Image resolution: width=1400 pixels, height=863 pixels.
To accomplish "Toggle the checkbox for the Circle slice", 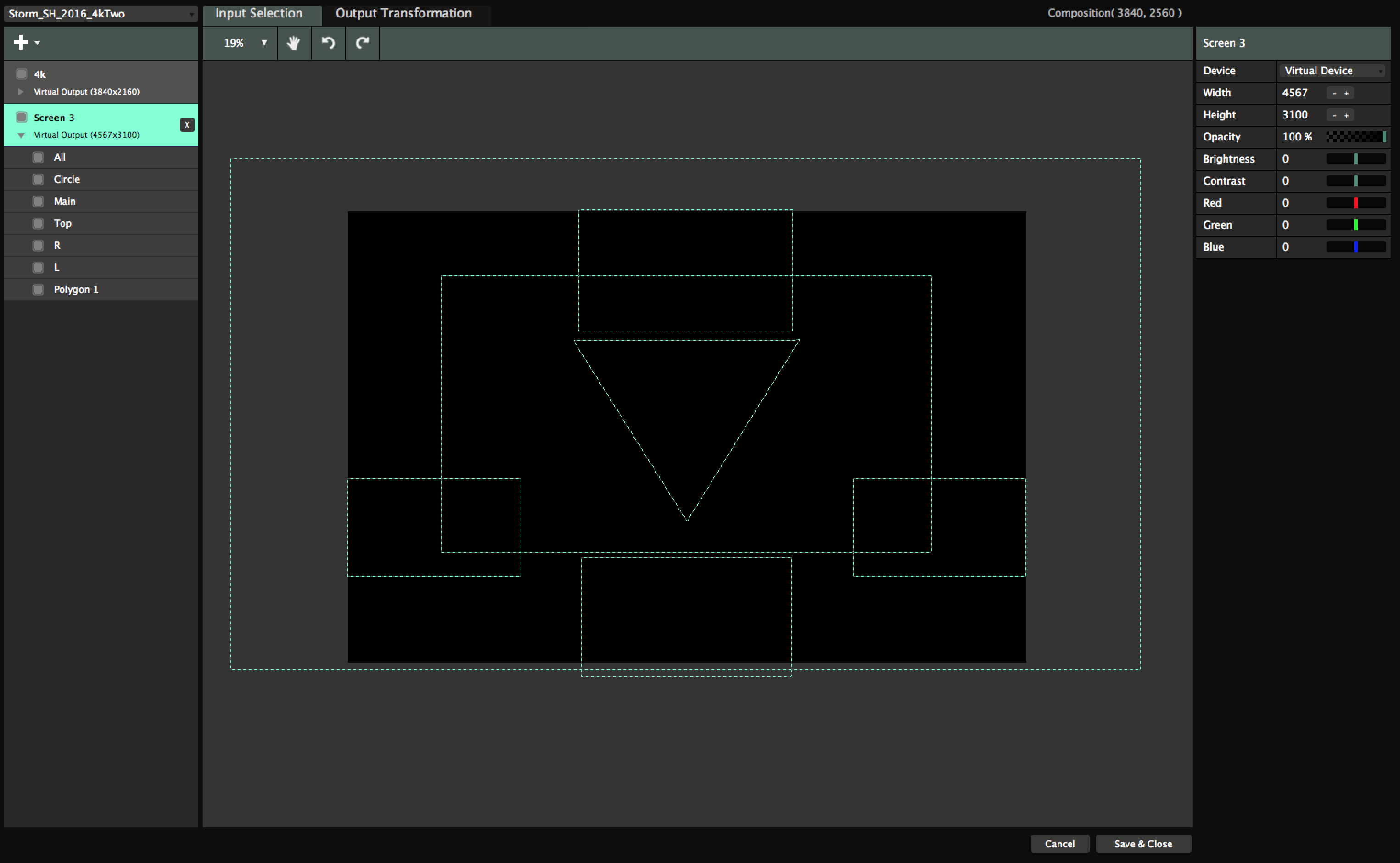I will pos(38,179).
